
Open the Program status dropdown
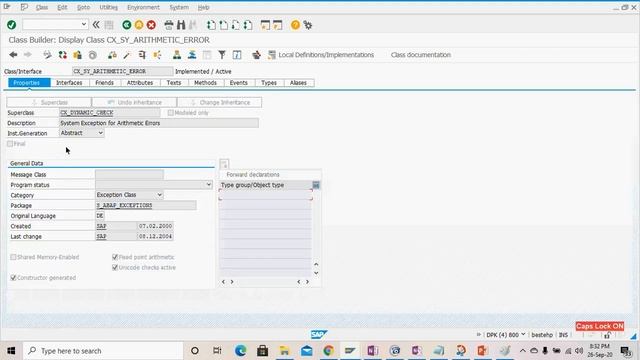(209, 184)
